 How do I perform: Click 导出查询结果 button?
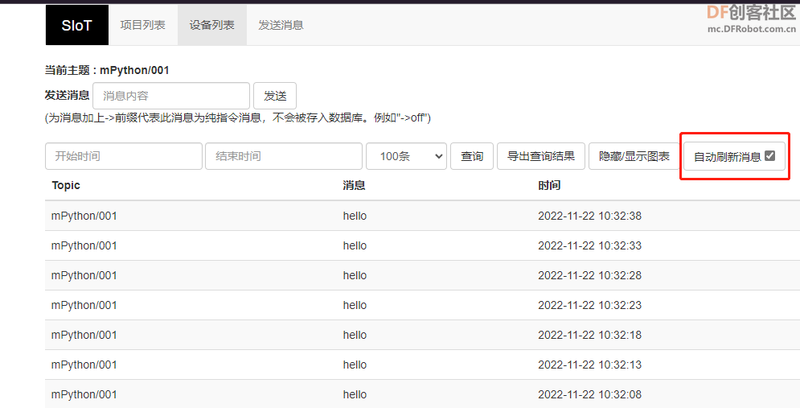tap(541, 156)
